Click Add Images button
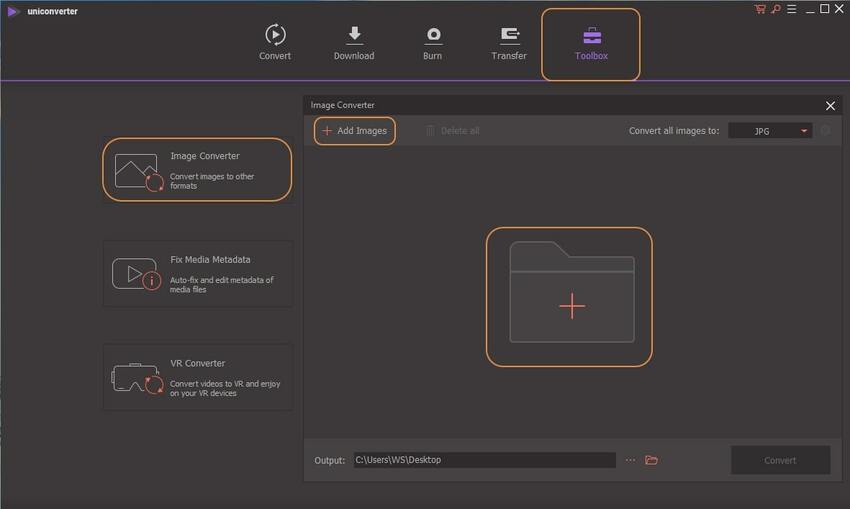This screenshot has height=509, width=850. coord(355,131)
